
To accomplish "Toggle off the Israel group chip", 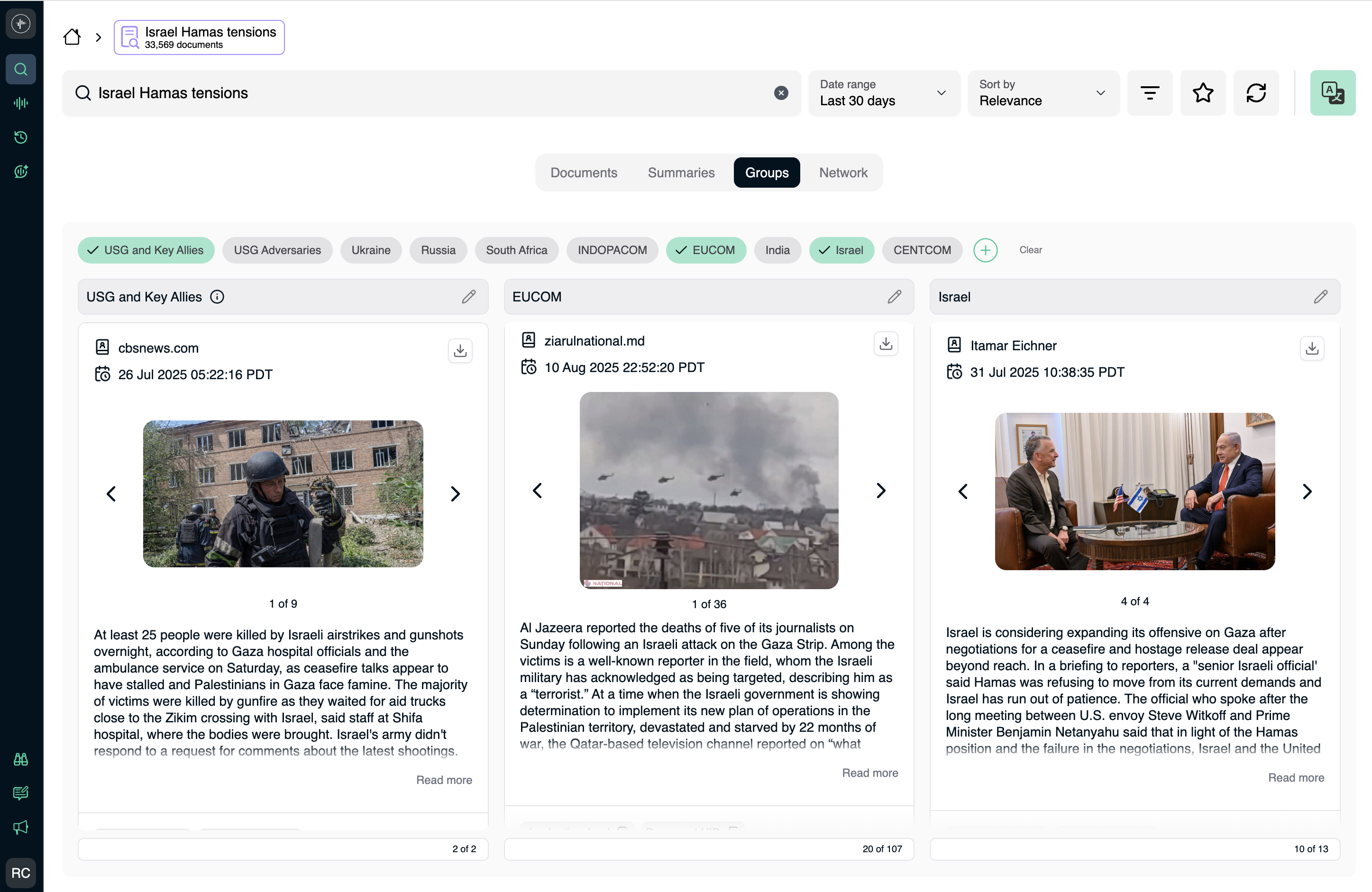I will click(x=841, y=250).
